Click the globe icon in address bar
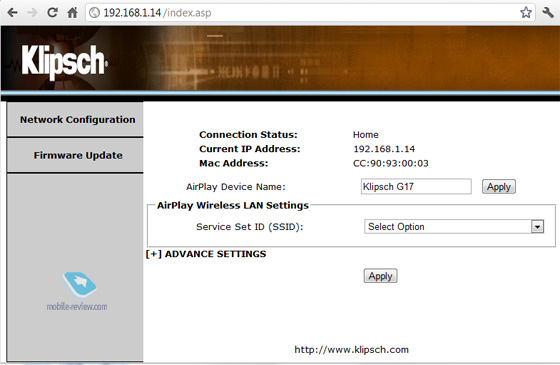 click(x=94, y=13)
